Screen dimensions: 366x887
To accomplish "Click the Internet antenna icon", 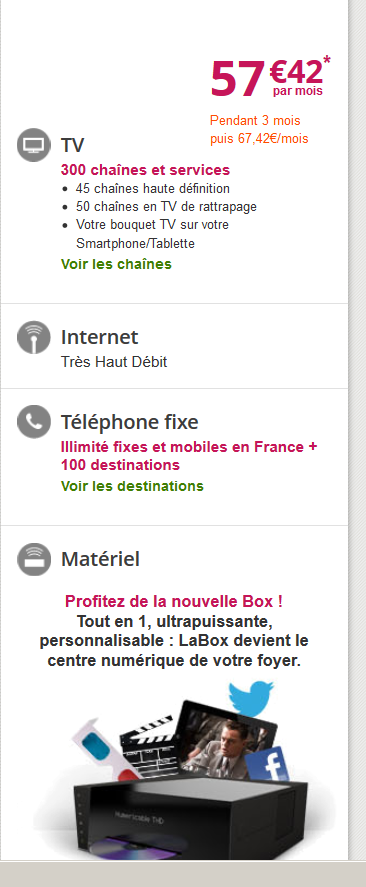I will pos(33,337).
